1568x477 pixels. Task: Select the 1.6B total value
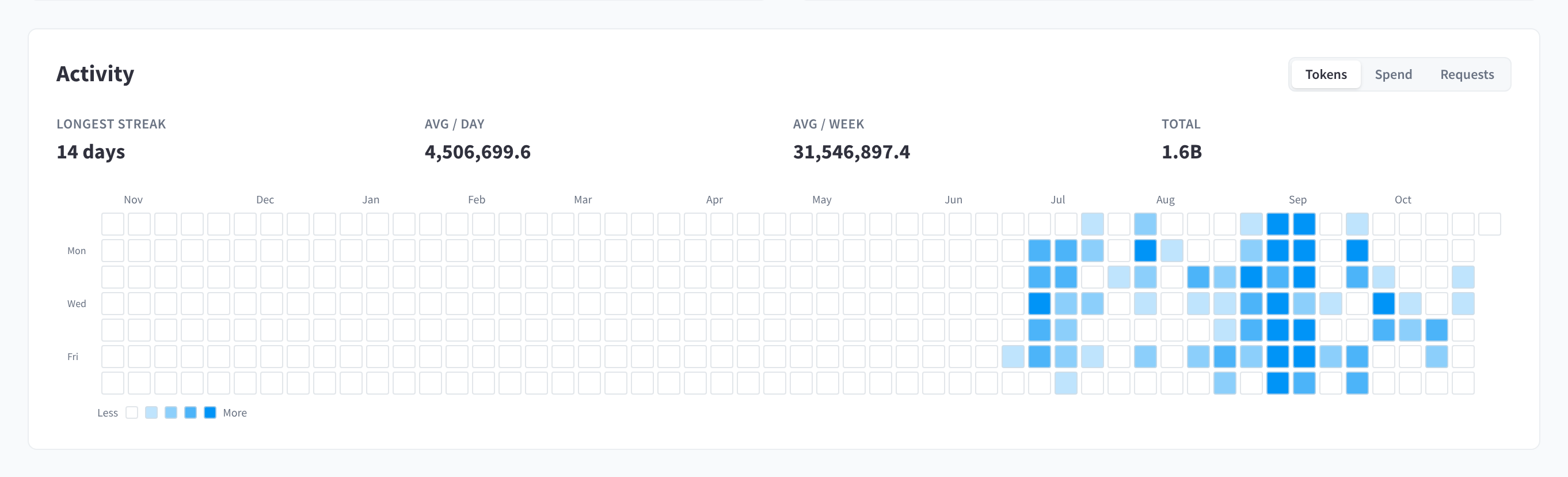pyautogui.click(x=1182, y=152)
